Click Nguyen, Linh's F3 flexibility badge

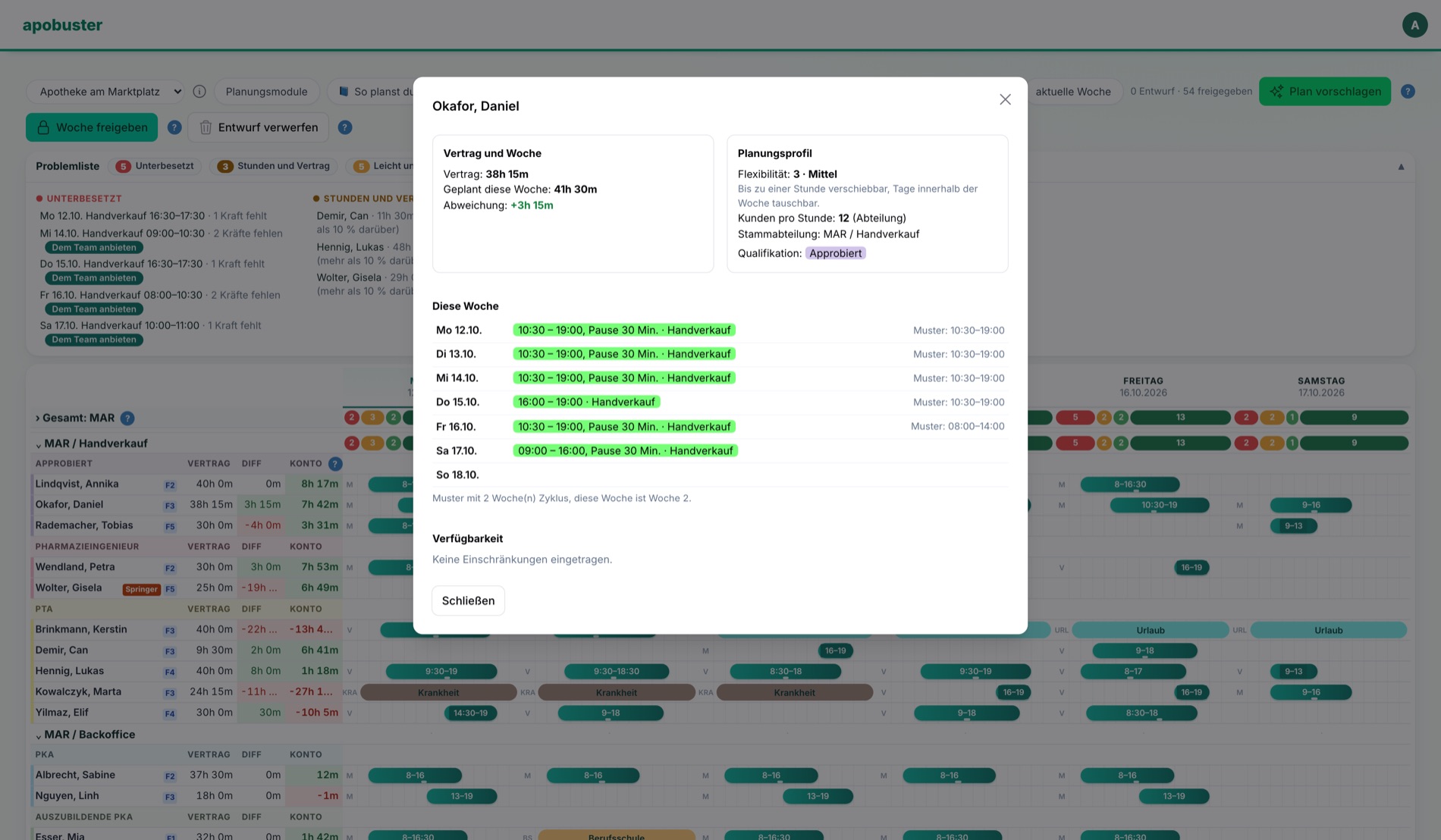click(170, 797)
